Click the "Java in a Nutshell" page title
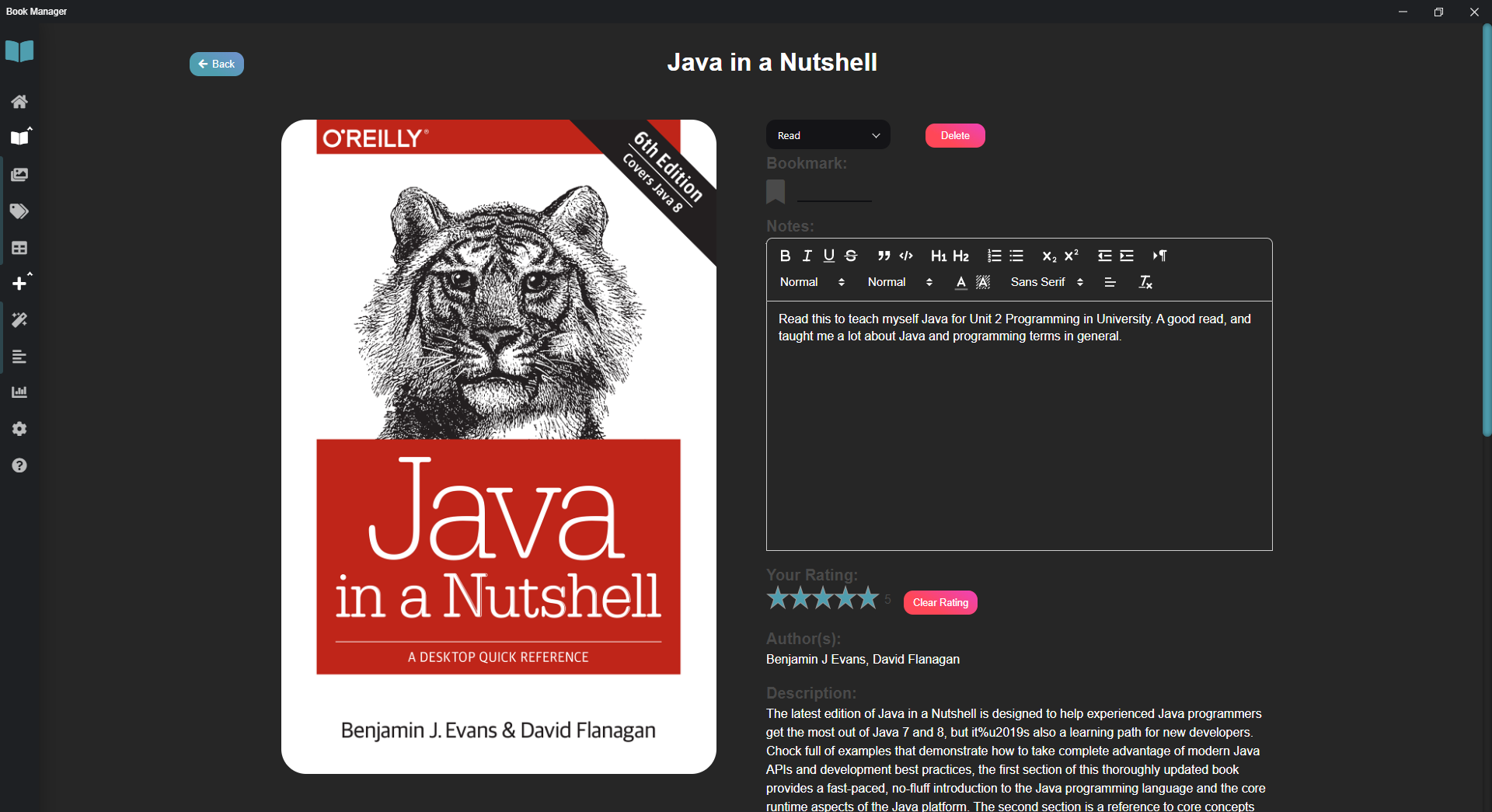This screenshot has height=812, width=1492. point(772,62)
